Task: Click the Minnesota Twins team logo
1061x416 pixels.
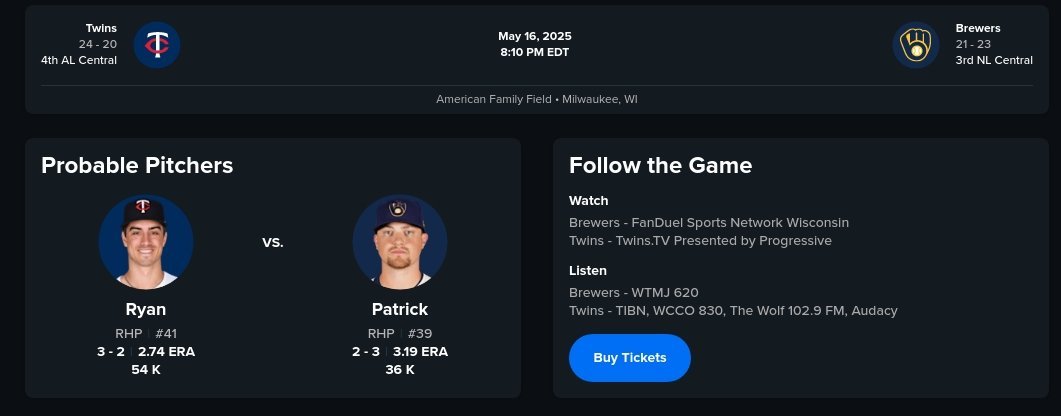Action: coord(157,45)
